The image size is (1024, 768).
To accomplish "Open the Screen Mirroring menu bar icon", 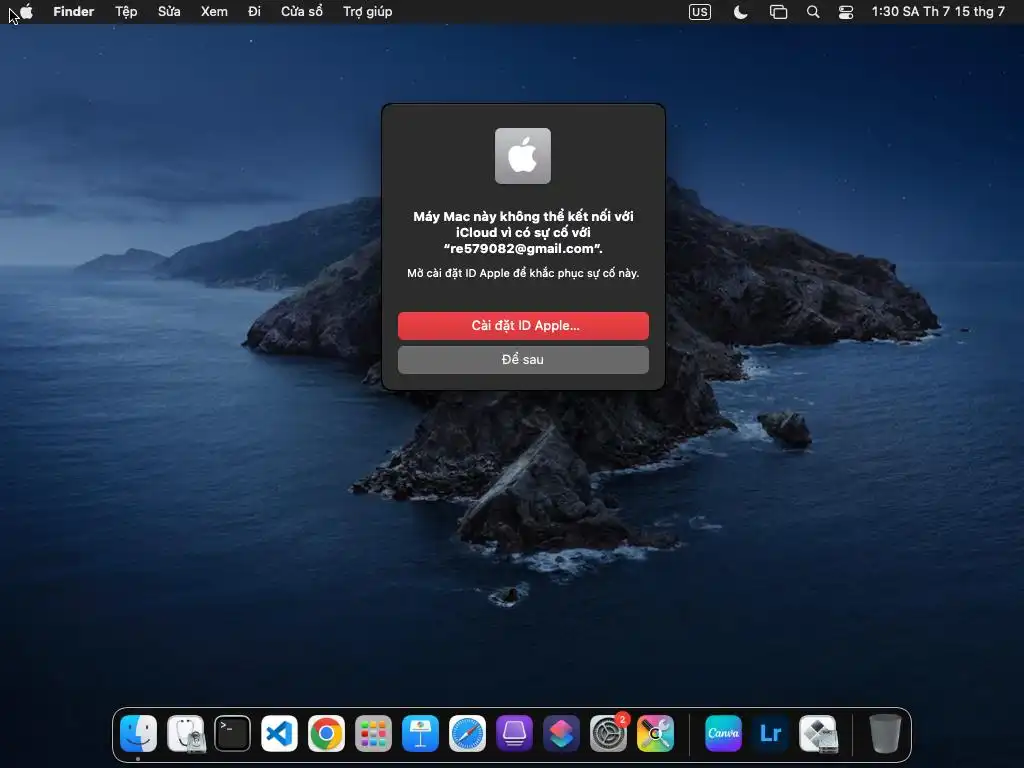I will 778,12.
